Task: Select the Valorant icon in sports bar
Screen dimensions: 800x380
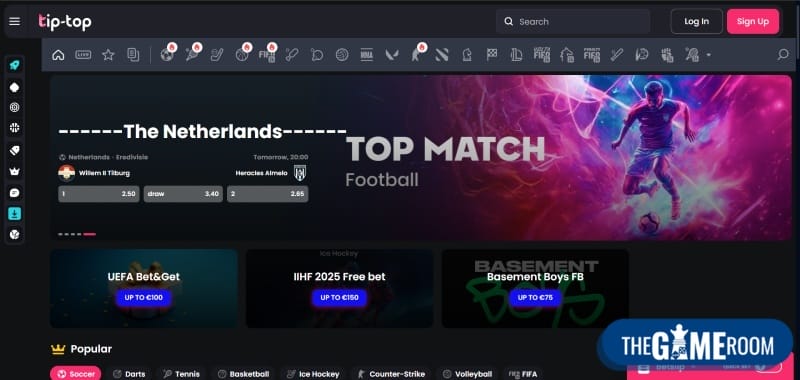Action: 391,55
